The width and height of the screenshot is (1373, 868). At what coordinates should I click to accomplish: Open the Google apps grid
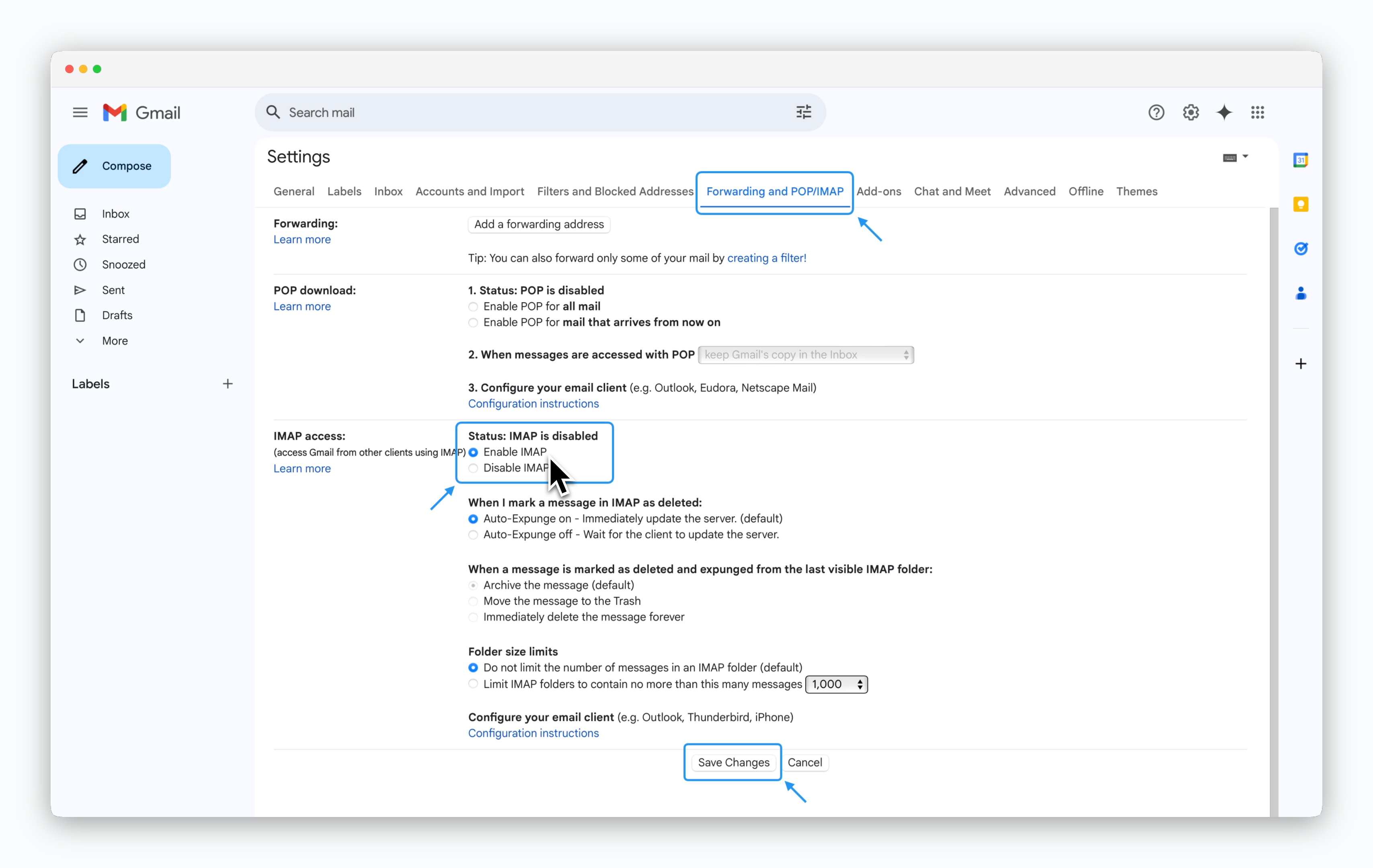click(1257, 112)
